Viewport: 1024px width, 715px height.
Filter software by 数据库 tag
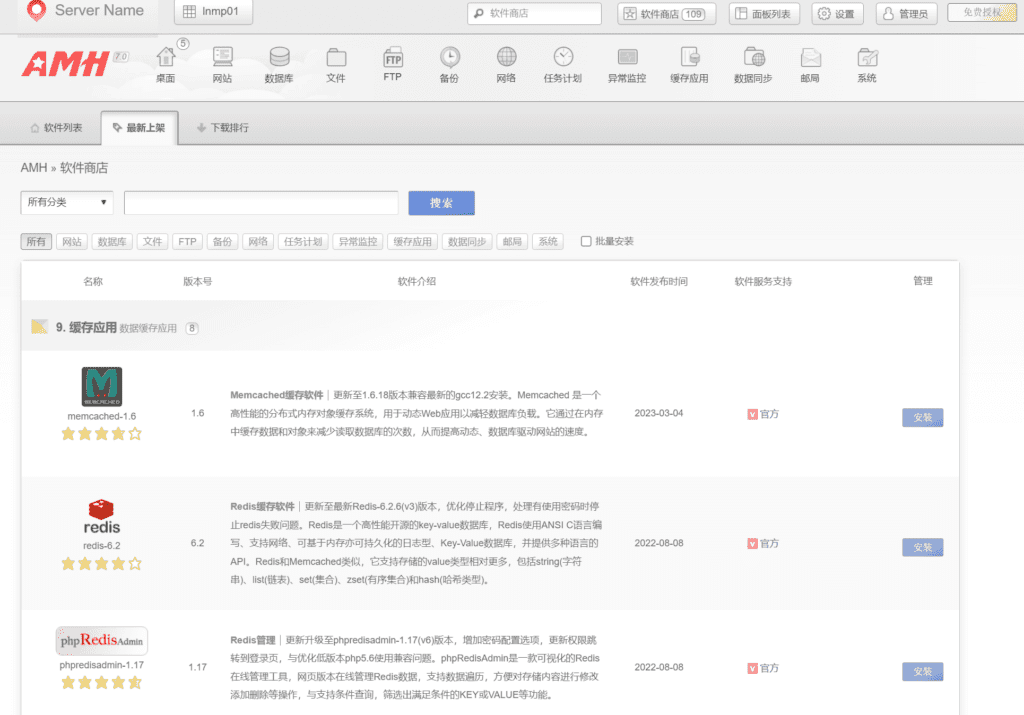point(112,242)
